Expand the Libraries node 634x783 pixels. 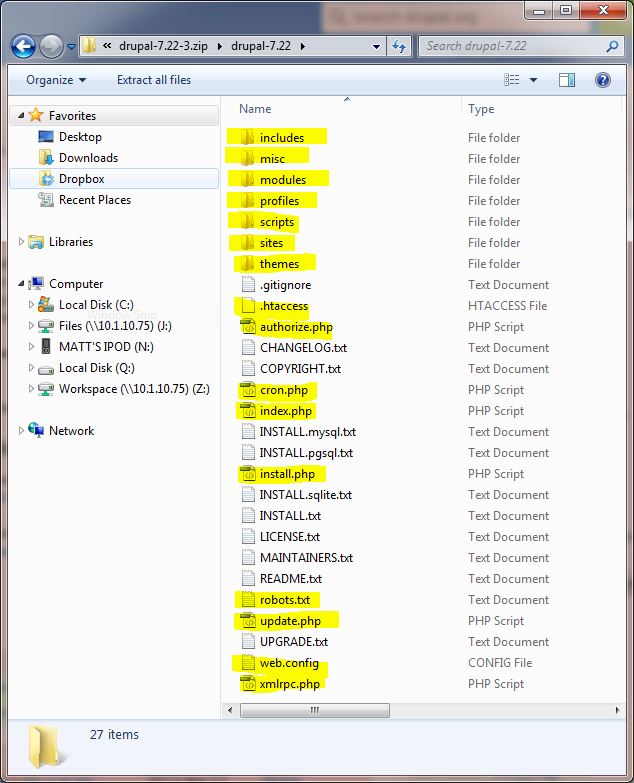coord(21,242)
